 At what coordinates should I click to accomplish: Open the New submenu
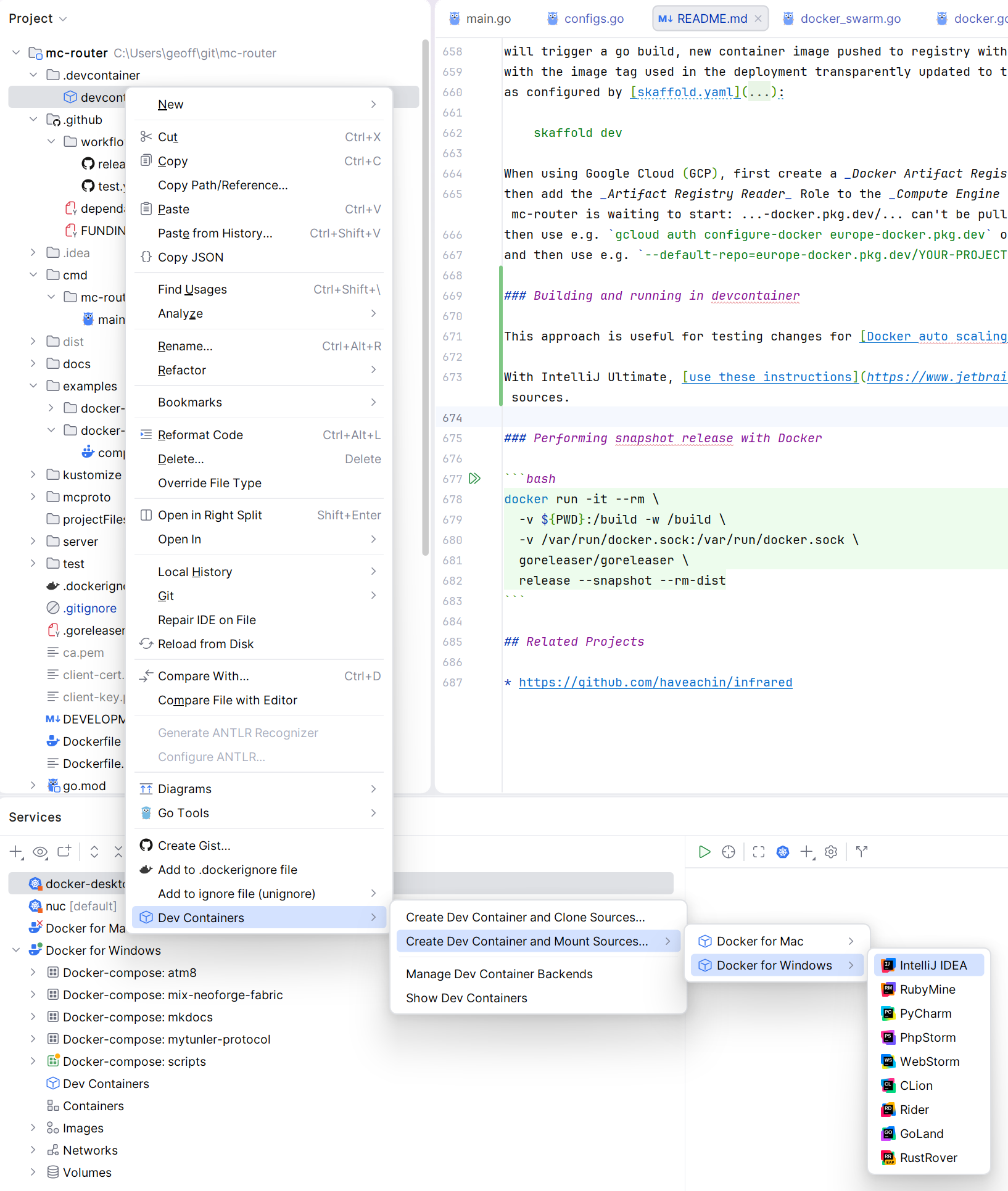click(x=260, y=104)
